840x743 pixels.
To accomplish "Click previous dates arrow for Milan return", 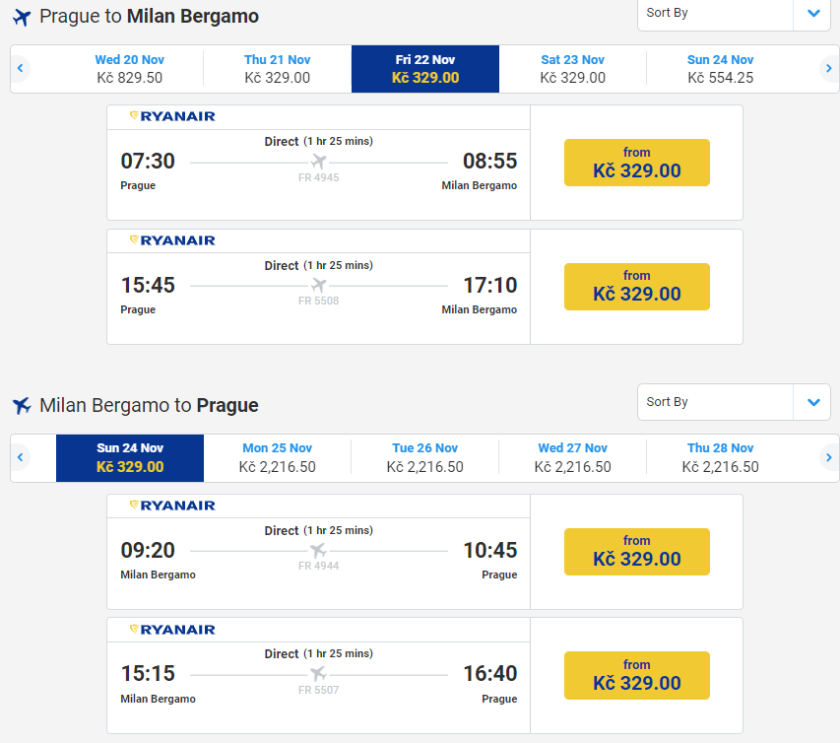I will pyautogui.click(x=20, y=457).
